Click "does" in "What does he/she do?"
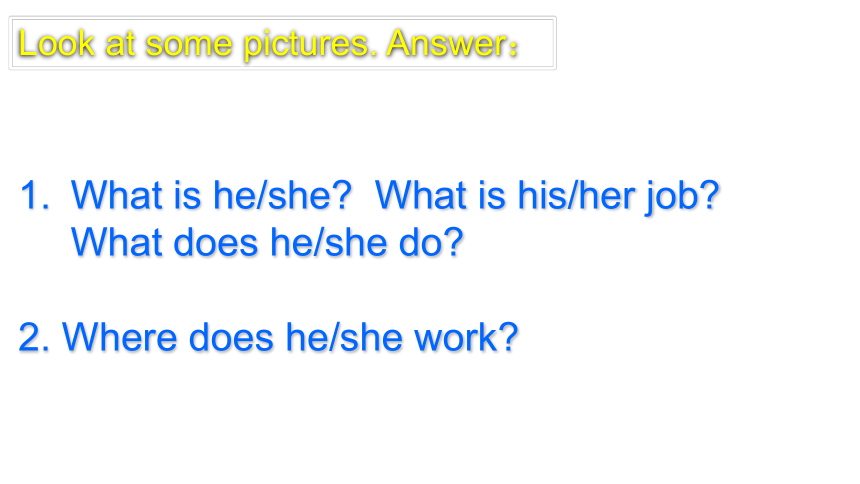 216,243
